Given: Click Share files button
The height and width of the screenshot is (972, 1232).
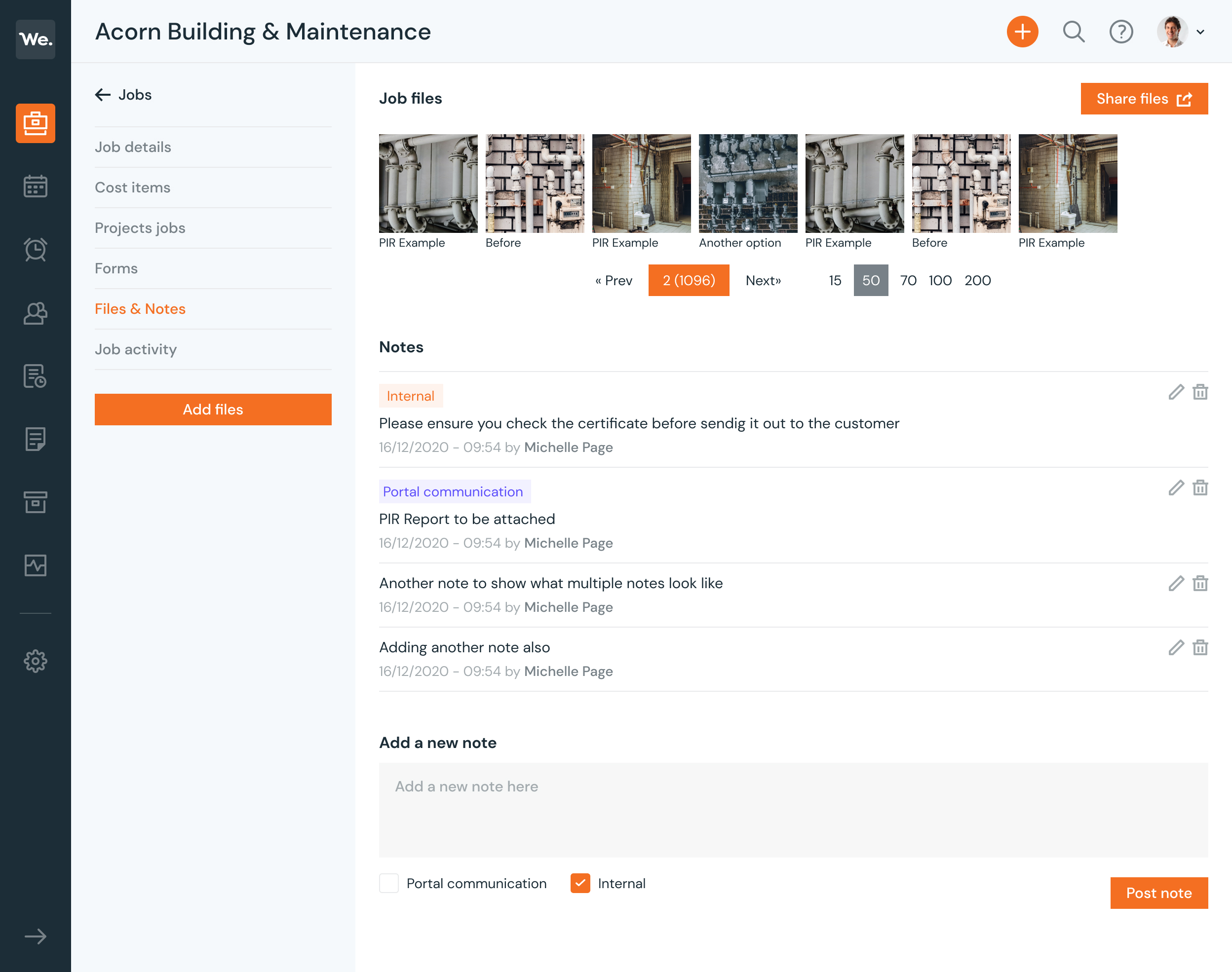Looking at the screenshot, I should [x=1143, y=98].
